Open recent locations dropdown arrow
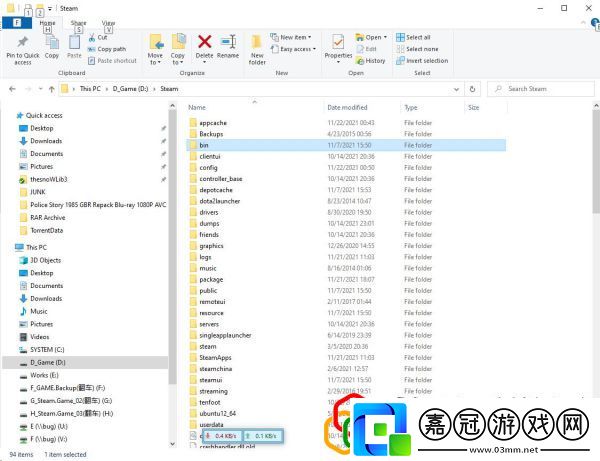The height and width of the screenshot is (461, 600). click(x=41, y=89)
